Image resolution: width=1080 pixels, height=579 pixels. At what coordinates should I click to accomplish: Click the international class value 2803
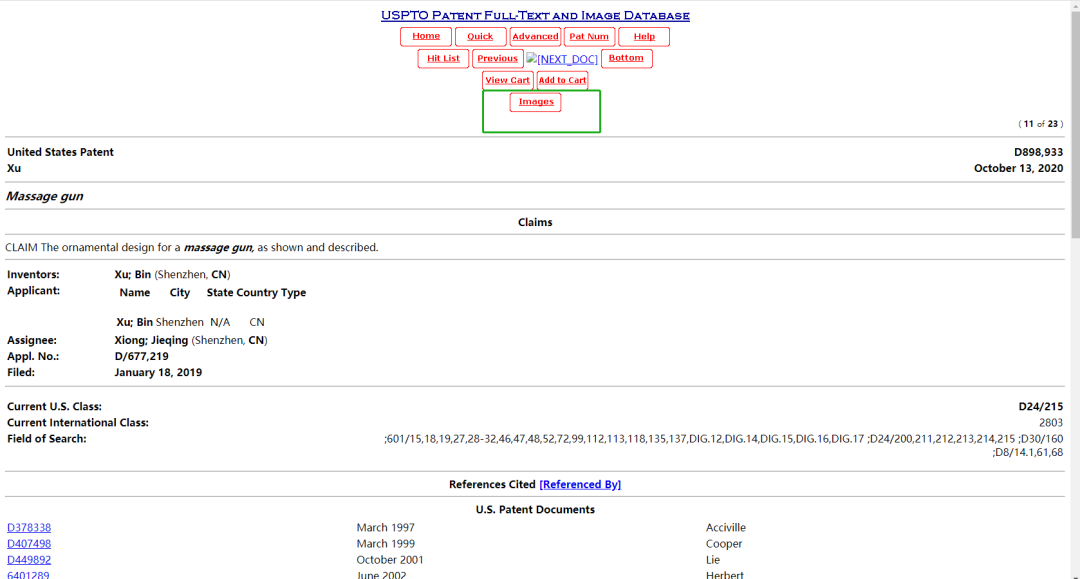tap(1050, 423)
